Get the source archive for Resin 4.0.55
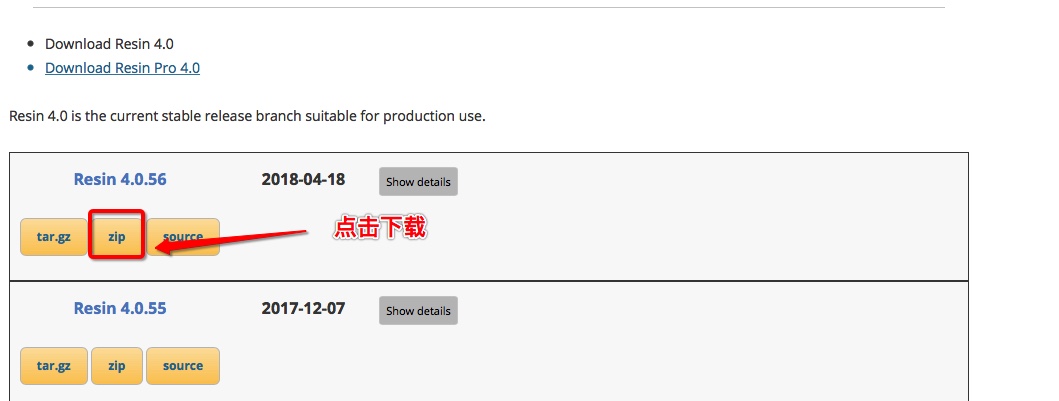The height and width of the screenshot is (401, 1059). pos(183,366)
